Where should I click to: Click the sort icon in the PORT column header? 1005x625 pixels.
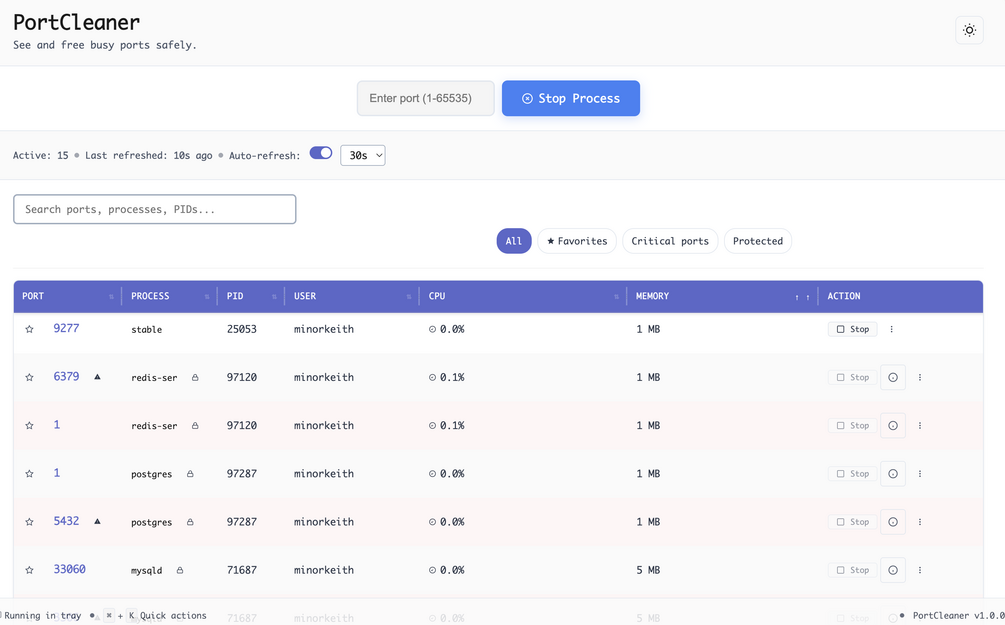point(111,297)
